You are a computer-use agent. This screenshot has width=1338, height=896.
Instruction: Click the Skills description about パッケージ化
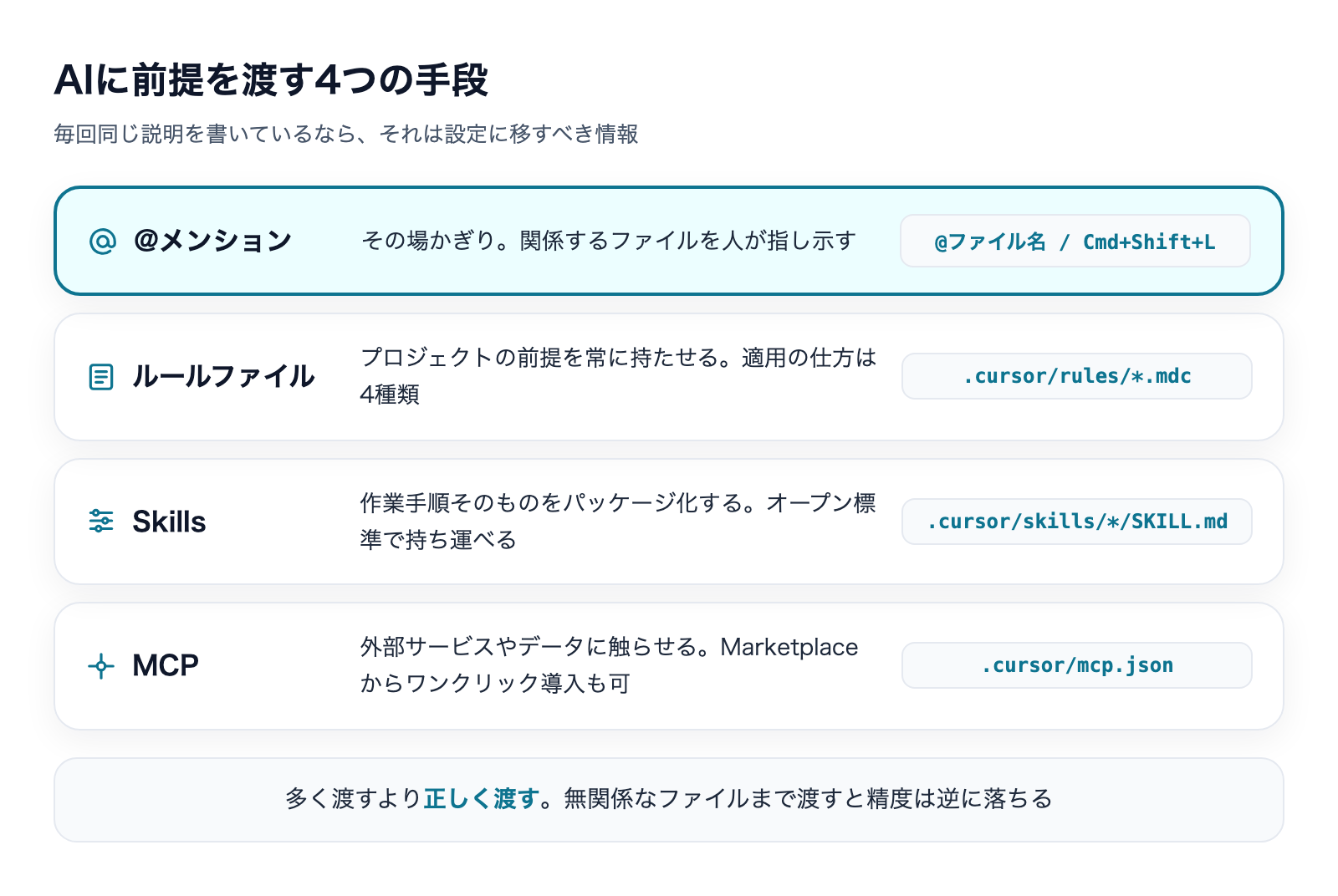click(618, 522)
